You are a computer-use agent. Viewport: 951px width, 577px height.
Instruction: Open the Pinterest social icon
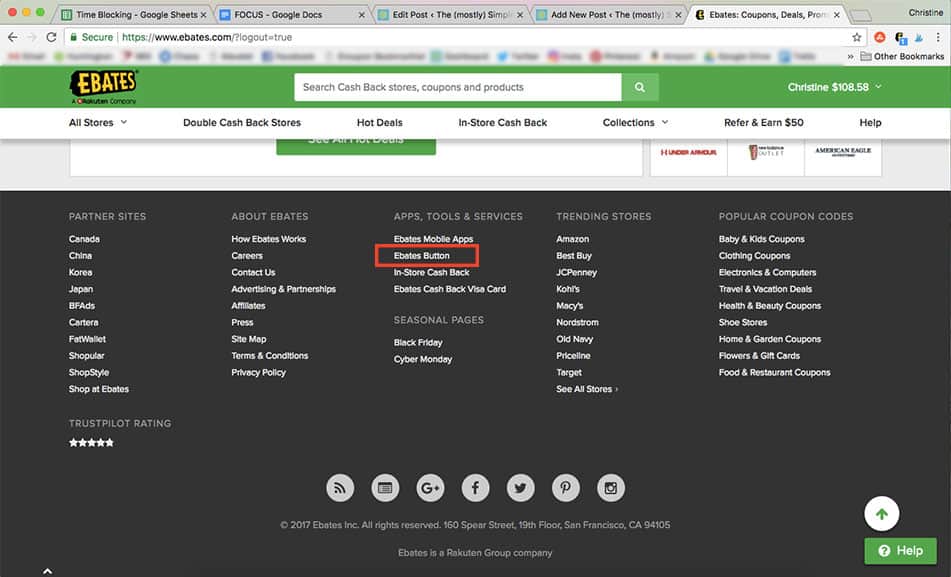click(x=565, y=488)
